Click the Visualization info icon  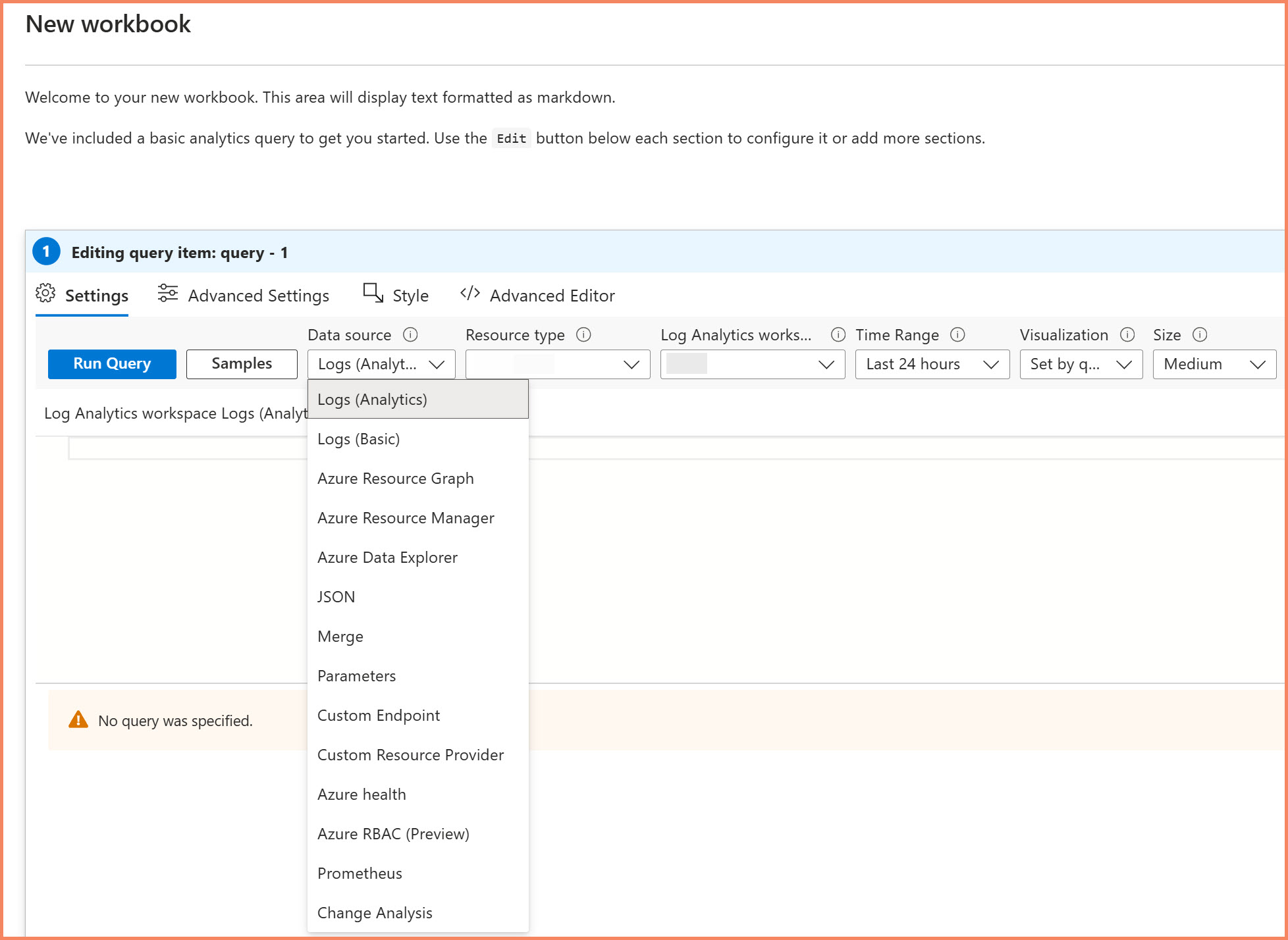pyautogui.click(x=1127, y=334)
